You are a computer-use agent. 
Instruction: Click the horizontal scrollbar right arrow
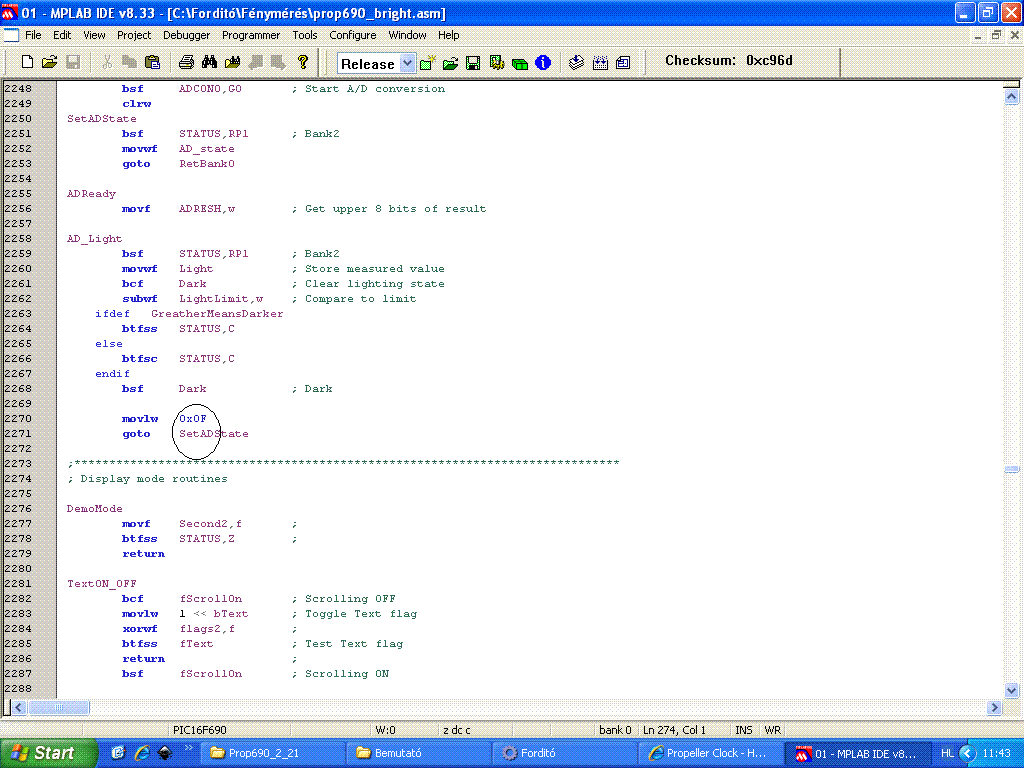(995, 707)
